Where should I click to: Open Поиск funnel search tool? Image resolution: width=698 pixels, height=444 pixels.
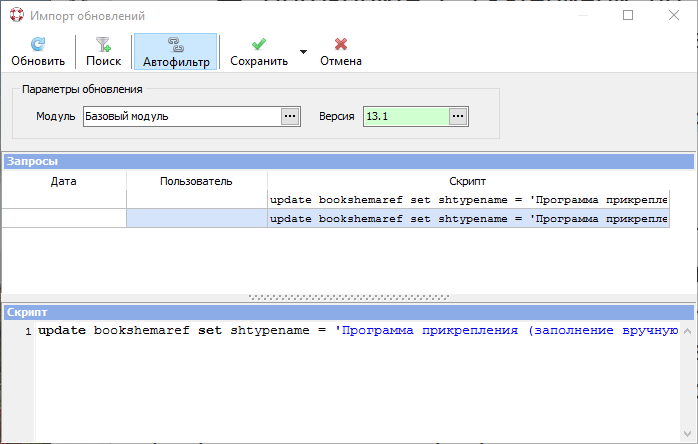coord(103,52)
